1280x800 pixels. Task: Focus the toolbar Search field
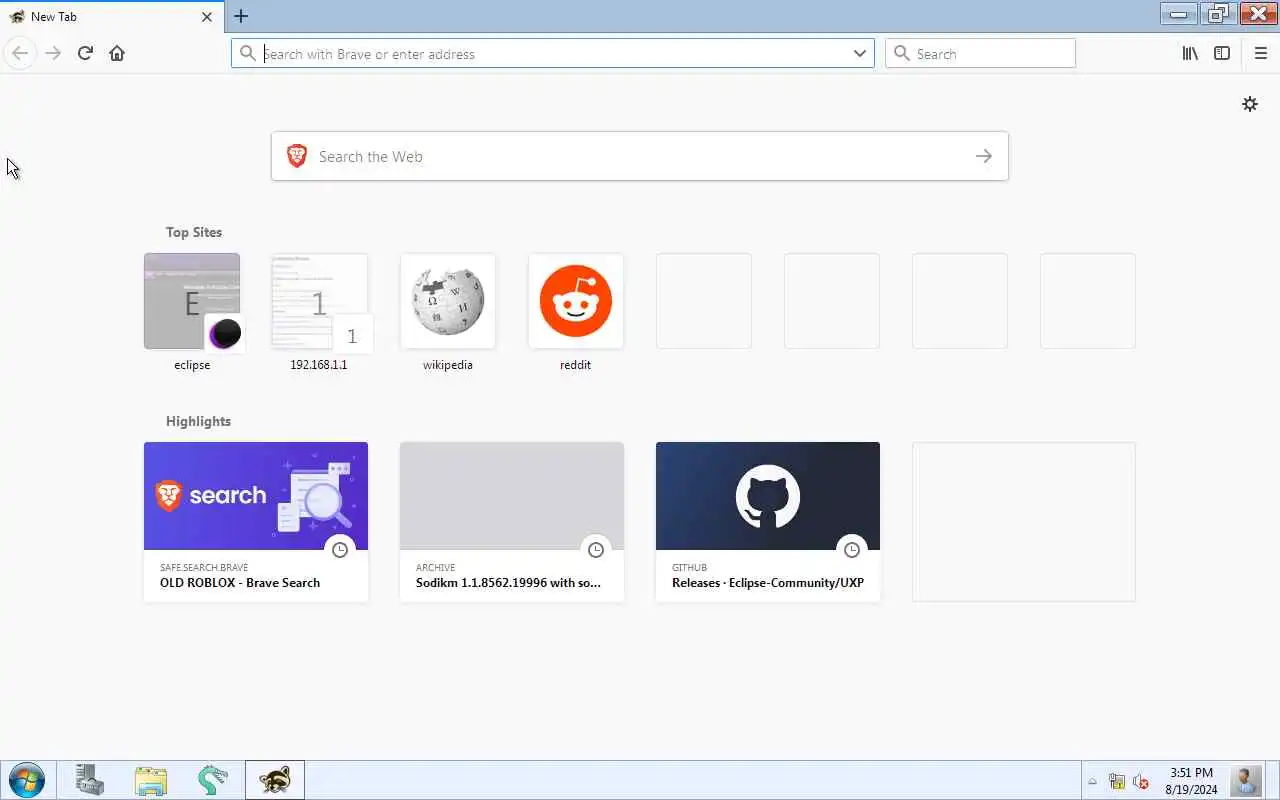(x=980, y=53)
